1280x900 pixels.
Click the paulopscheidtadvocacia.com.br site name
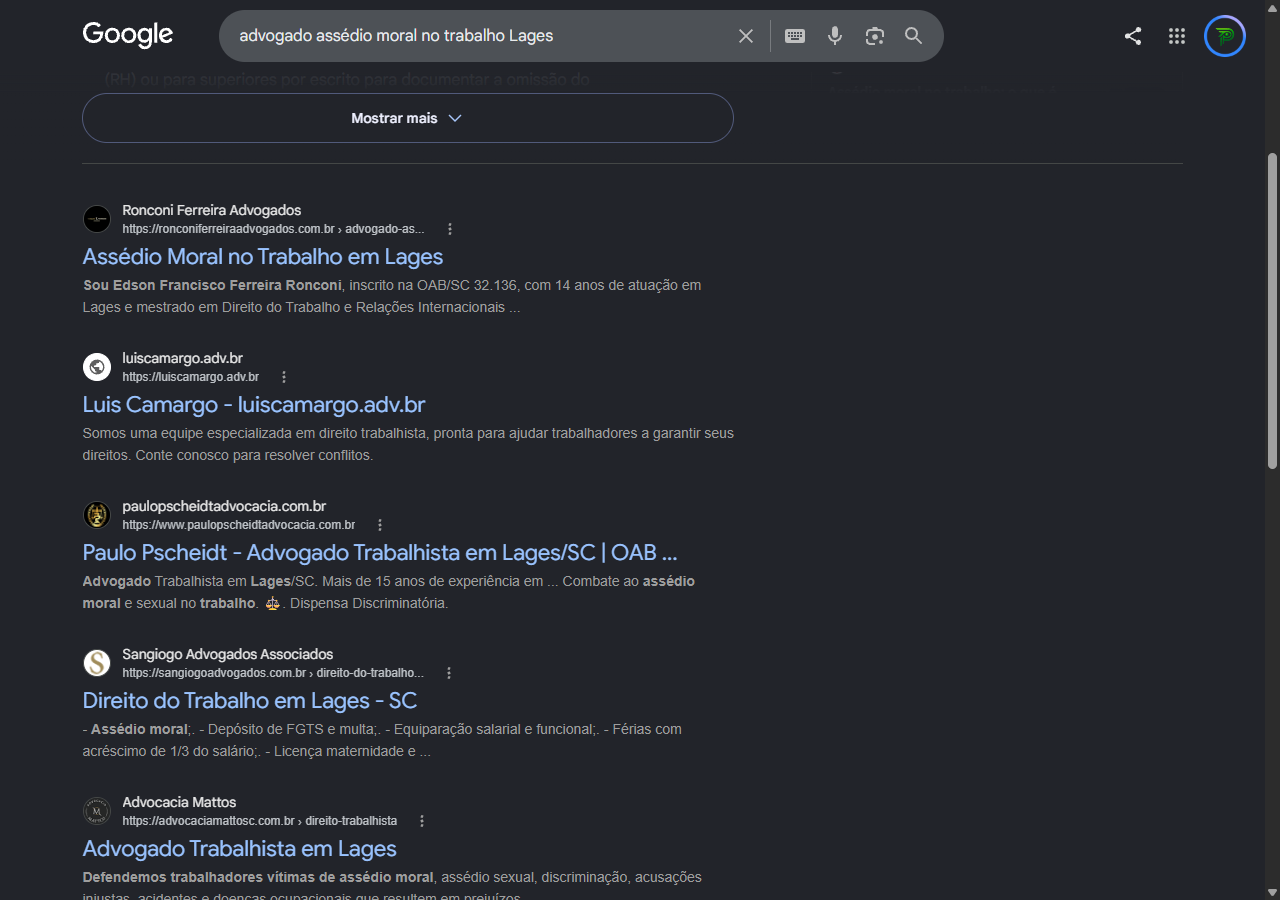pyautogui.click(x=224, y=506)
